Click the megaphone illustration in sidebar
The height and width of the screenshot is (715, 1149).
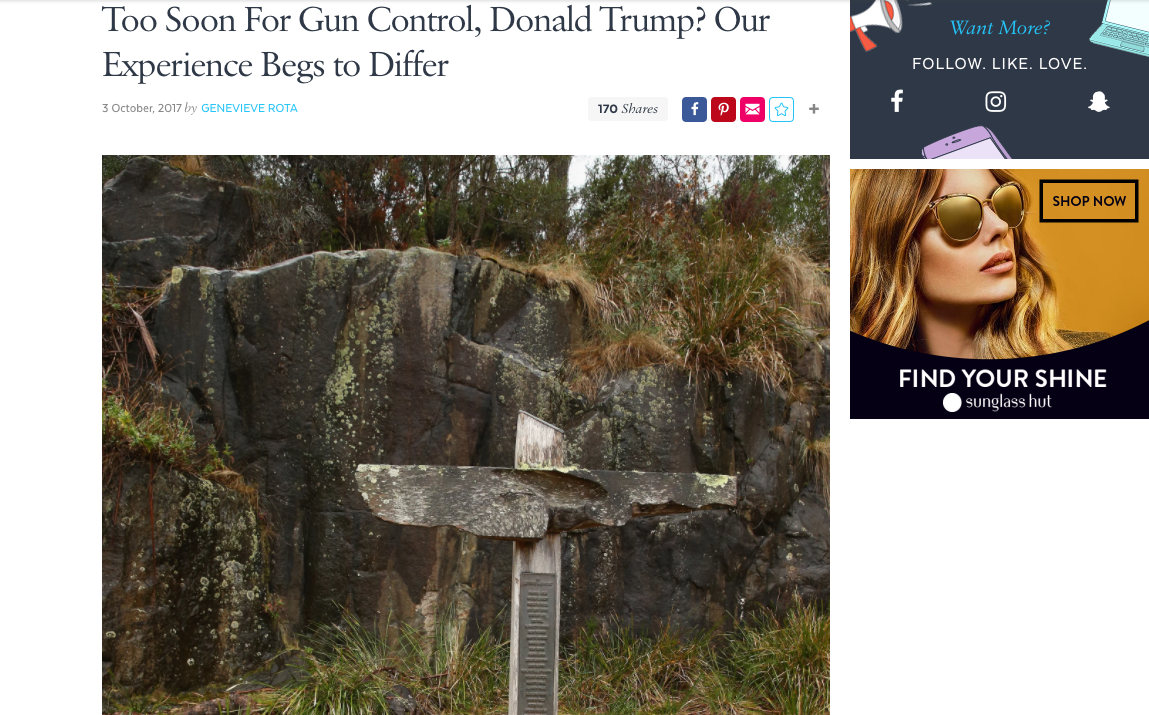point(877,22)
